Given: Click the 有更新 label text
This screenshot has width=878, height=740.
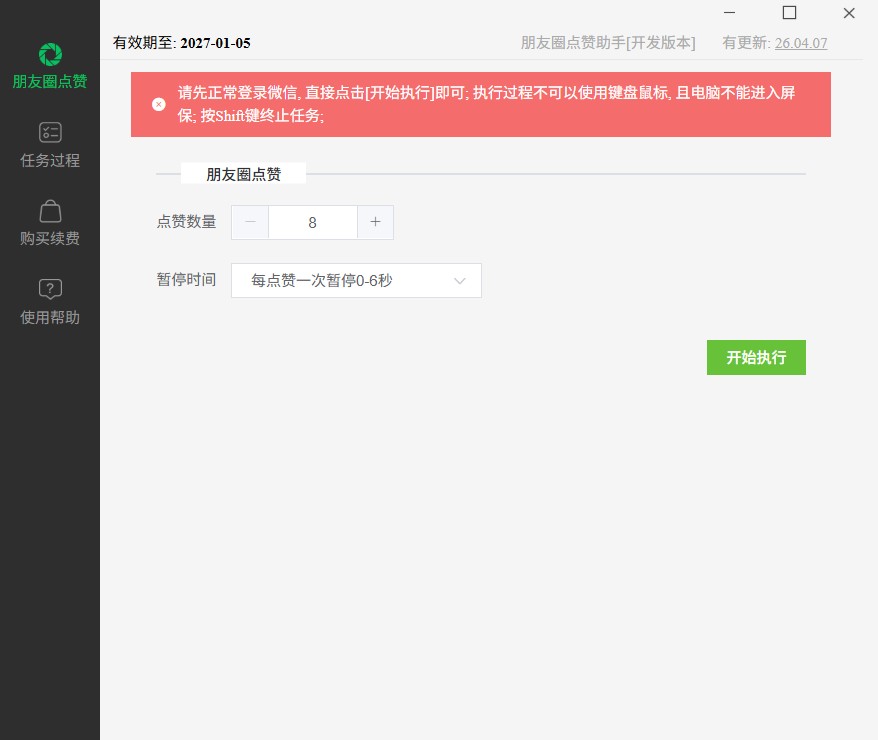Looking at the screenshot, I should 746,43.
